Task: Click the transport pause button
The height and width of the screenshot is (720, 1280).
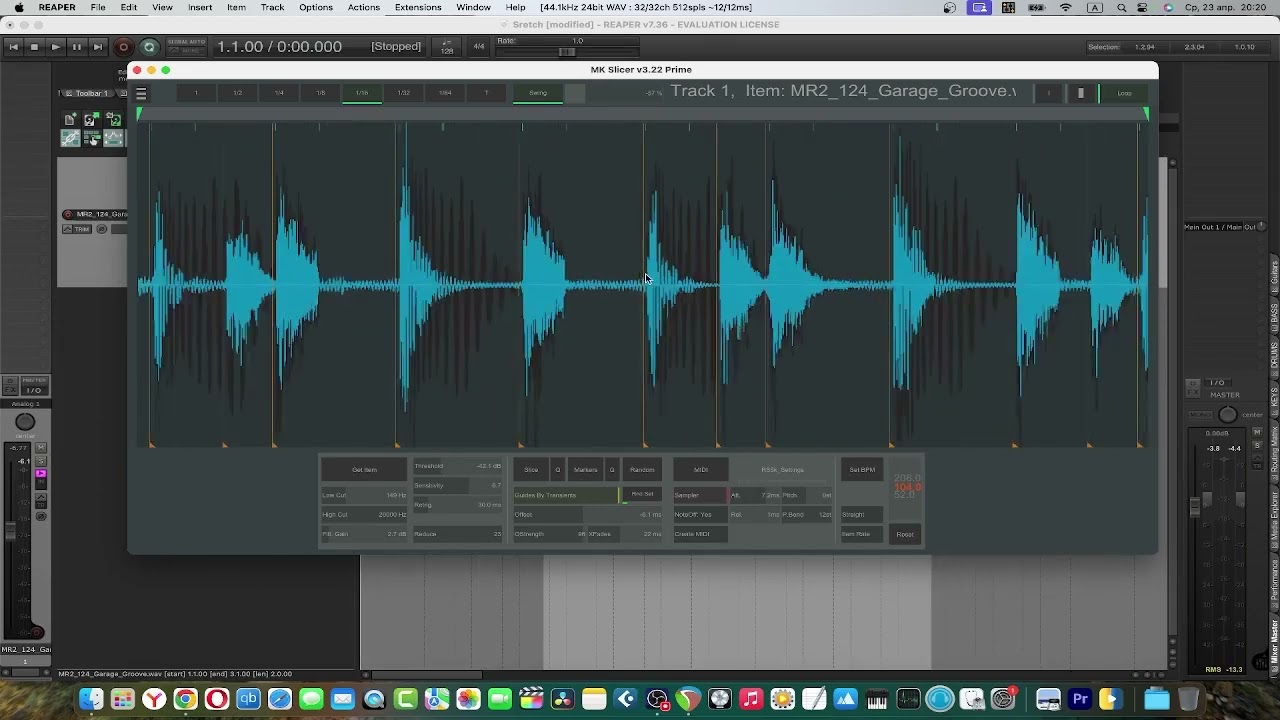Action: (76, 47)
